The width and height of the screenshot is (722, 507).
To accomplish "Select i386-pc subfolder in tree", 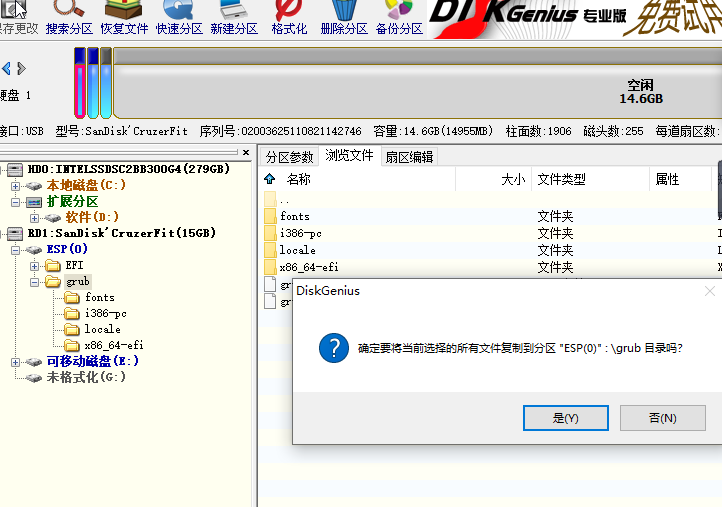I will (105, 314).
